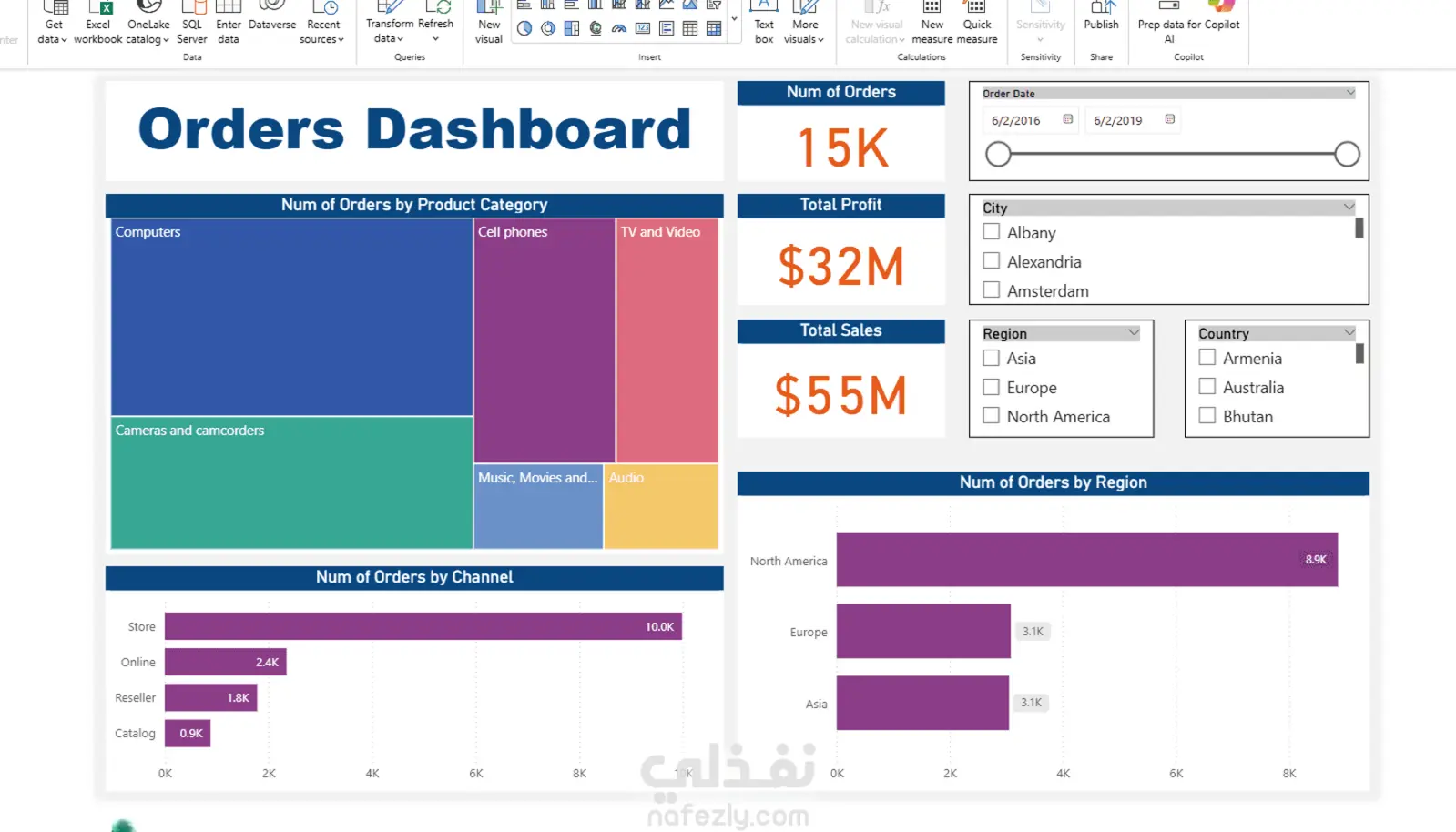
Task: Add a New visual
Action: [x=489, y=24]
